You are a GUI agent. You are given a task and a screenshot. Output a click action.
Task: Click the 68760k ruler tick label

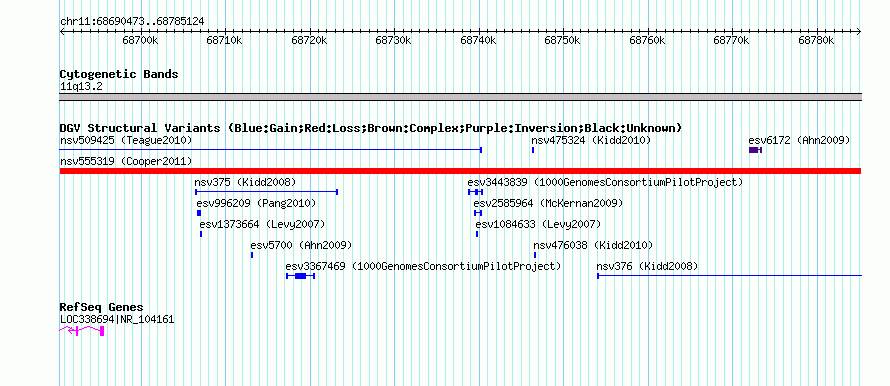648,41
